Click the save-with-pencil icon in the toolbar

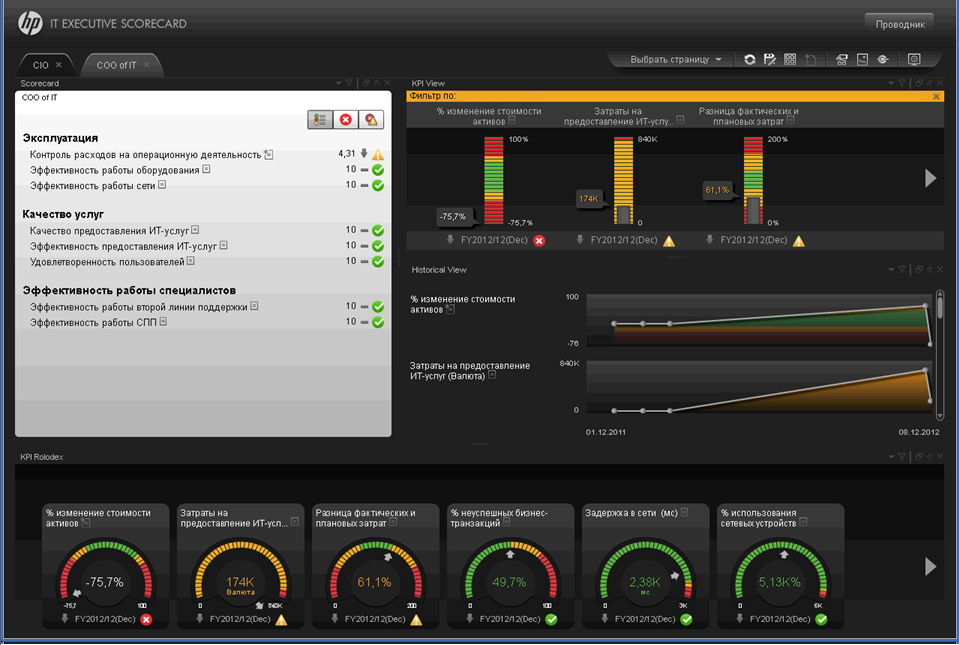click(x=769, y=59)
